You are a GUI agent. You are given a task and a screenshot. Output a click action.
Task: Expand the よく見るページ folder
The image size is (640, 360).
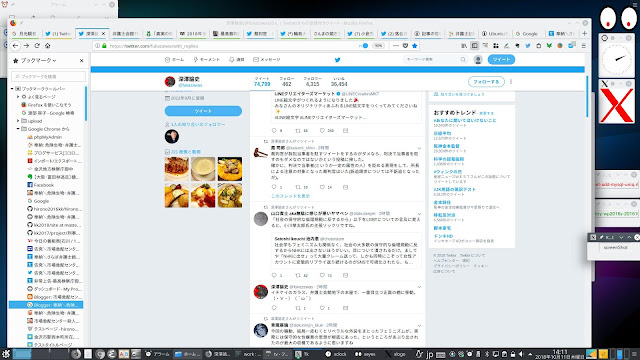(x=18, y=97)
